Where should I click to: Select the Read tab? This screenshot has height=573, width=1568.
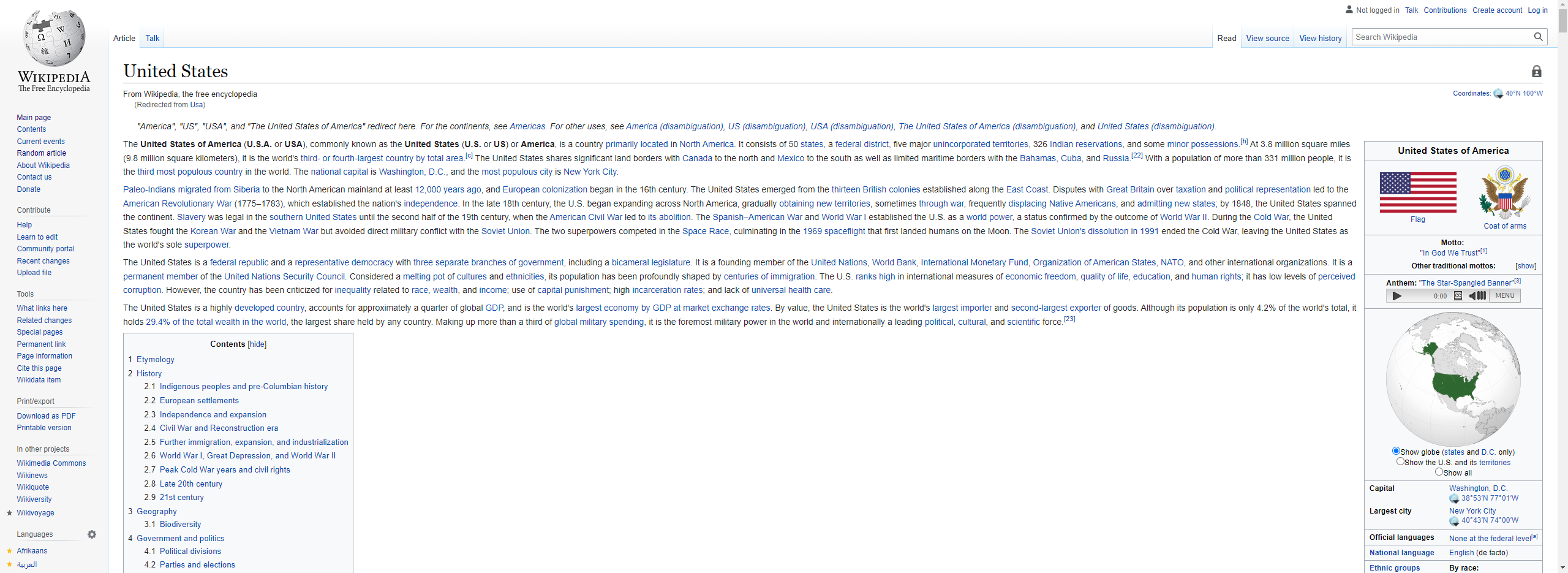(1227, 38)
